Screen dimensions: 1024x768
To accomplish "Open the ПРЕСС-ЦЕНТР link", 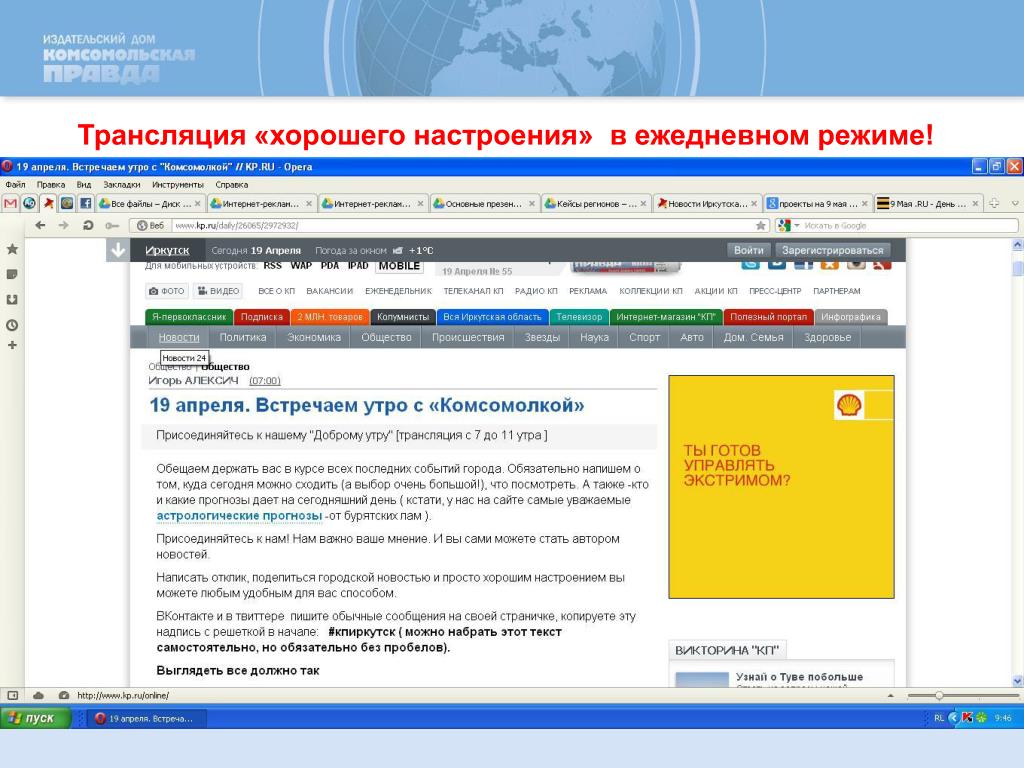I will 775,291.
